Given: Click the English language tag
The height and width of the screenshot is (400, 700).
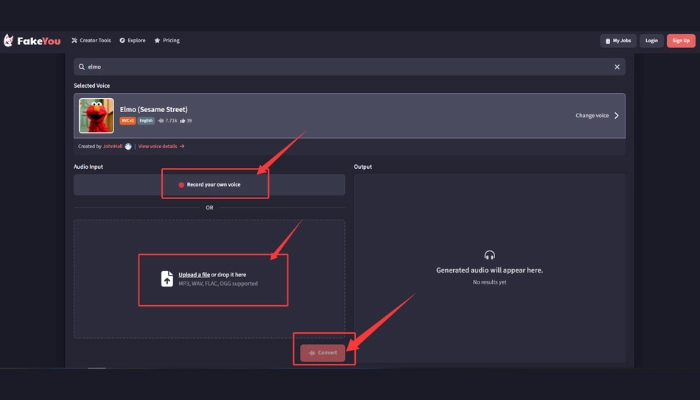Looking at the screenshot, I should pyautogui.click(x=146, y=121).
